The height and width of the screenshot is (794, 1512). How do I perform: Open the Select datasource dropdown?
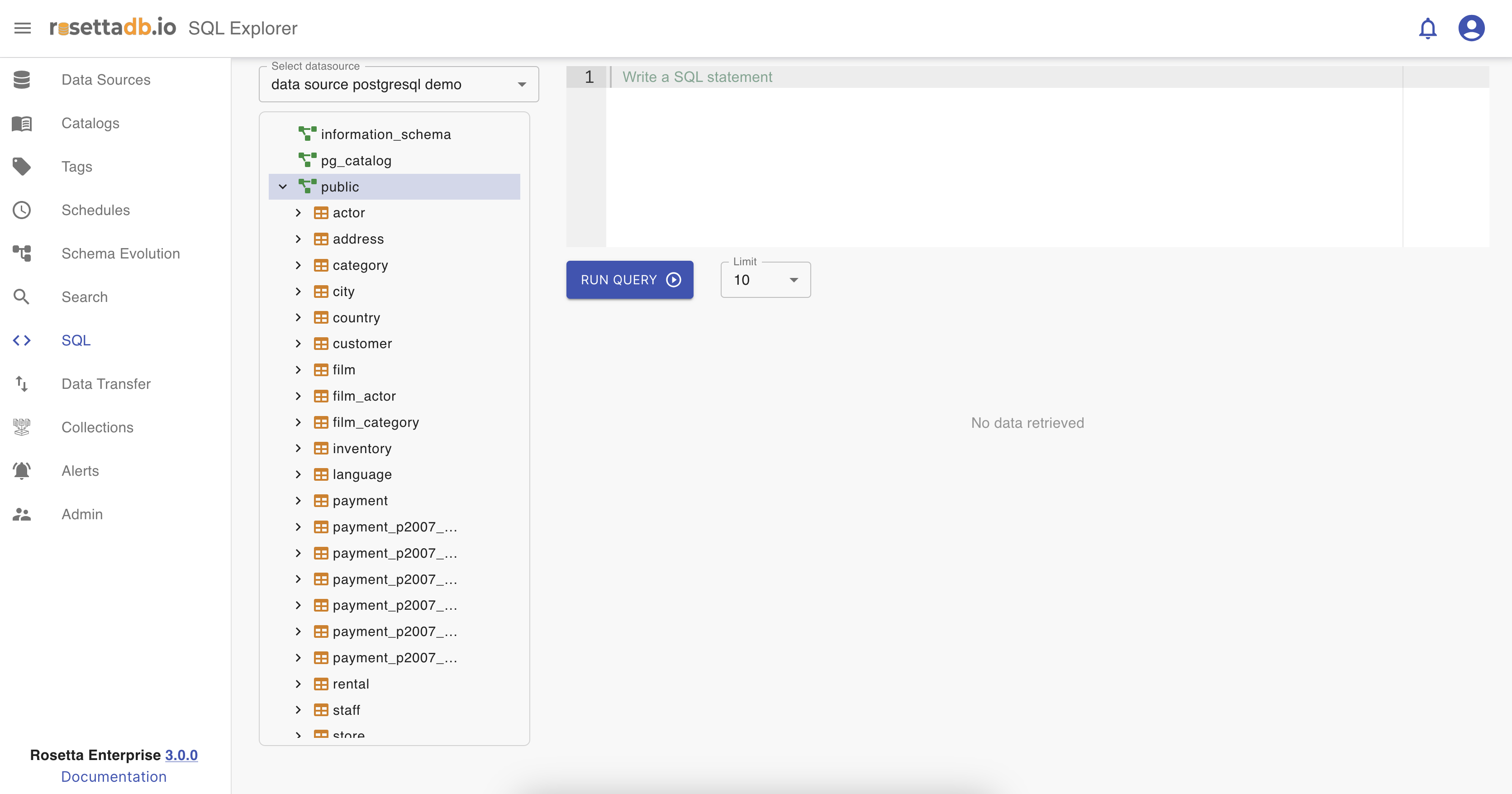pyautogui.click(x=399, y=85)
